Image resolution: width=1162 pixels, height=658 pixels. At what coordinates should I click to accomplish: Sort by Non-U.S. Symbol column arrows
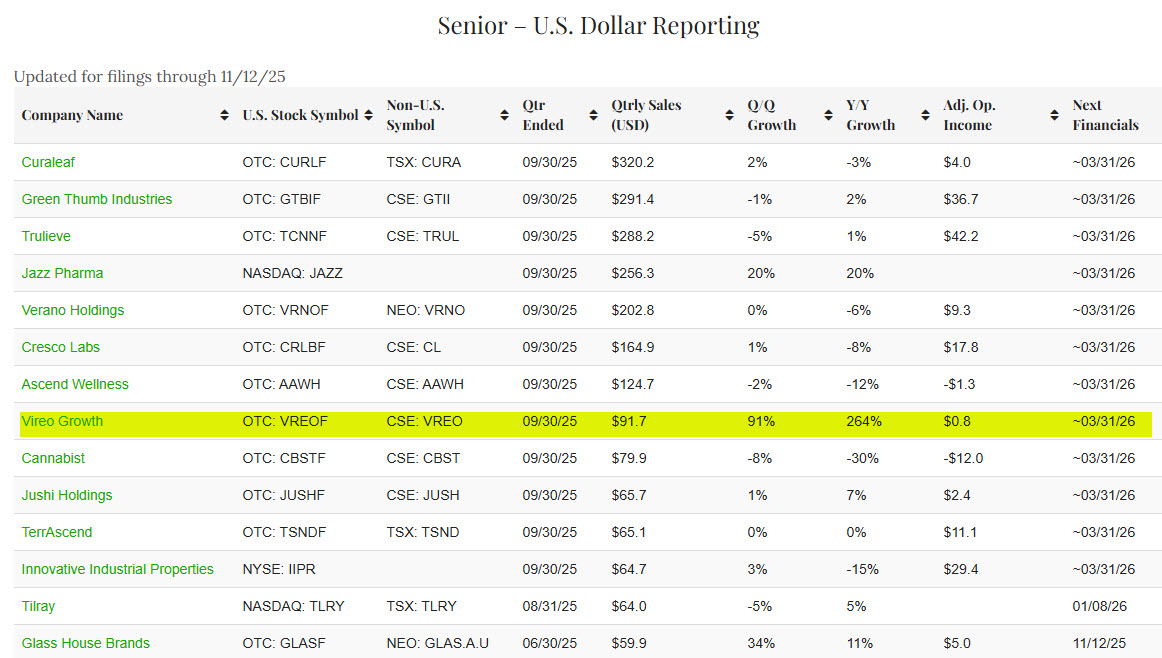click(504, 116)
